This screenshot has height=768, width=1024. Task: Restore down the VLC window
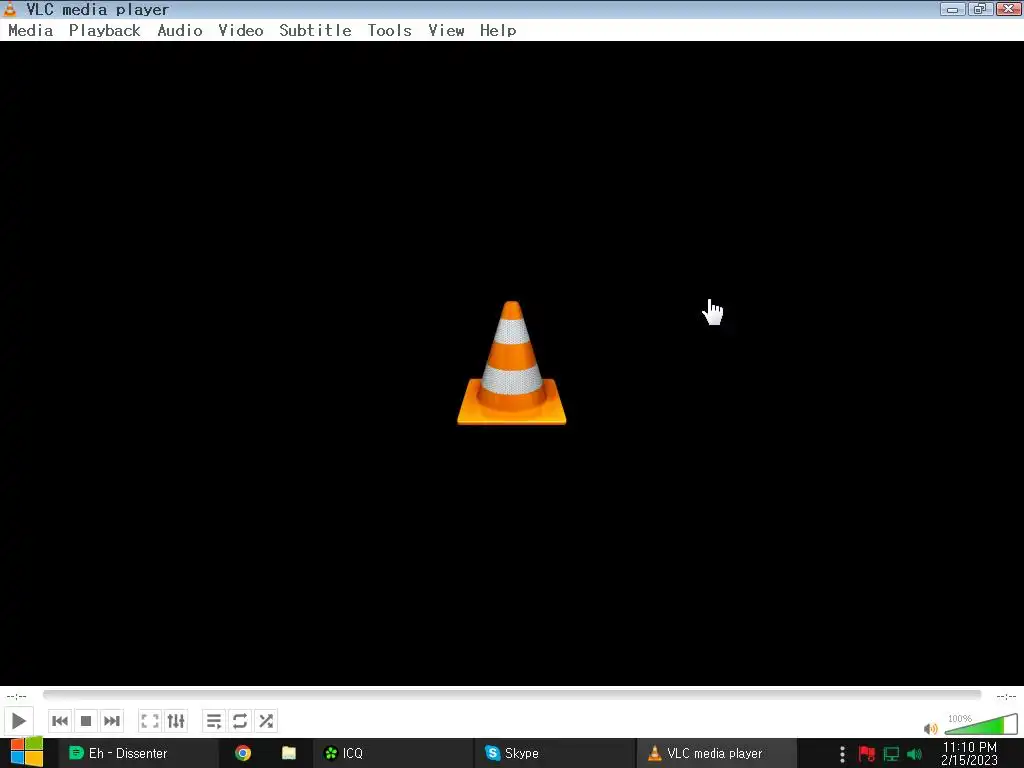[x=980, y=9]
